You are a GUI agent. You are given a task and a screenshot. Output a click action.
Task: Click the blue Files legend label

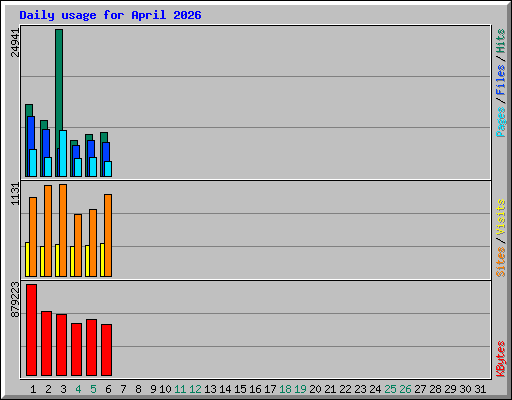[500, 79]
